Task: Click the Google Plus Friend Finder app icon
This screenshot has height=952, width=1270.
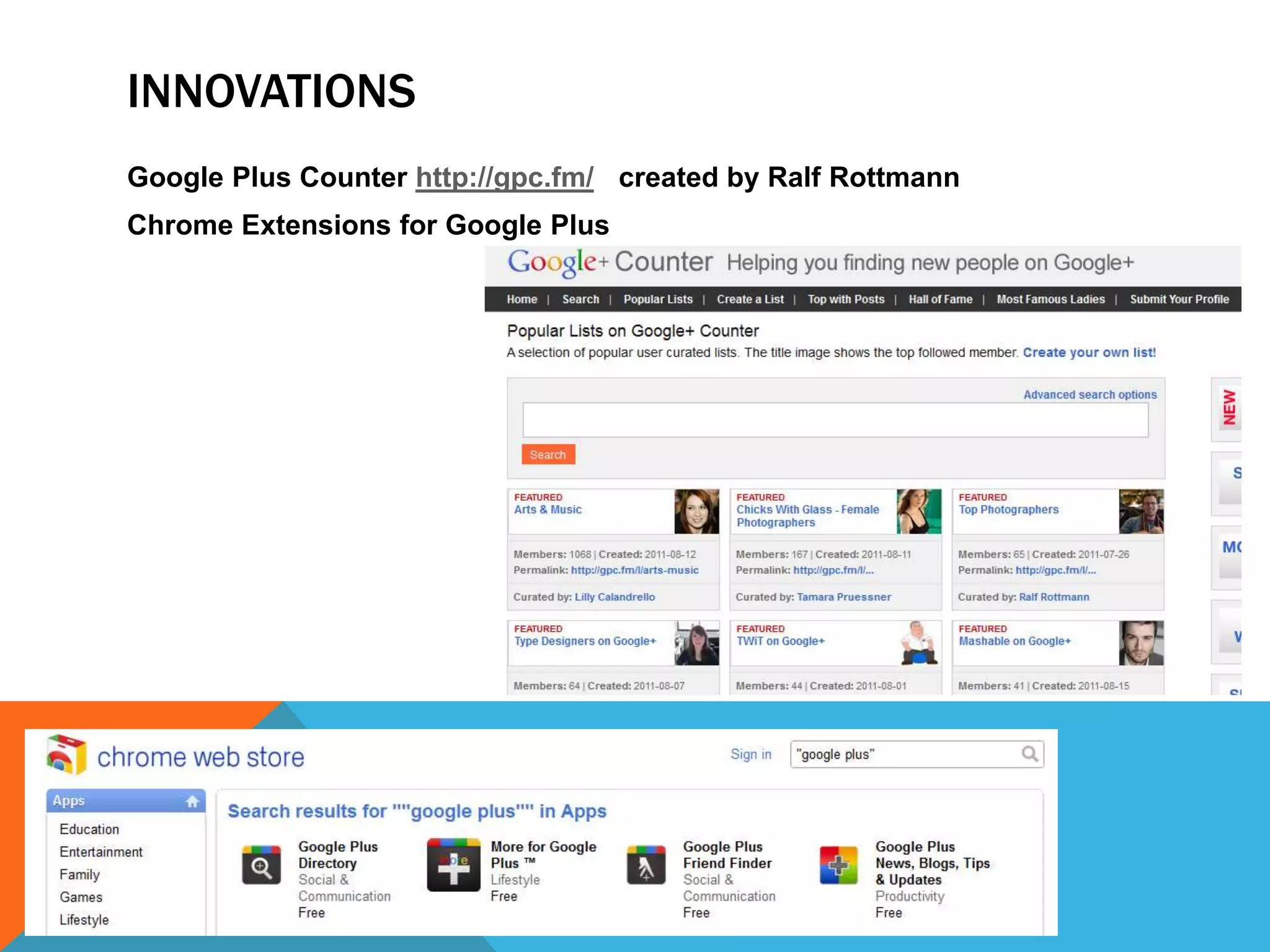Action: pos(646,865)
